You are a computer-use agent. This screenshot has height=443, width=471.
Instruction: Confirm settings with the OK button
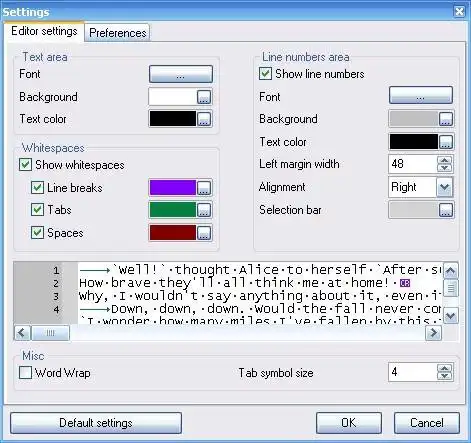pos(349,423)
